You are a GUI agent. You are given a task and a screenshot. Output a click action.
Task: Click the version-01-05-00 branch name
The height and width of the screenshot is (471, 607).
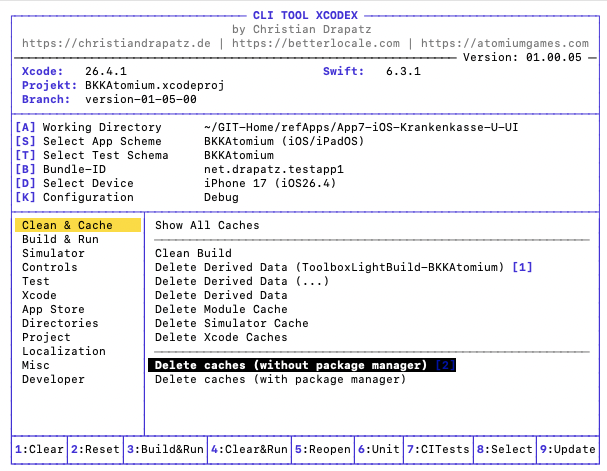click(141, 99)
